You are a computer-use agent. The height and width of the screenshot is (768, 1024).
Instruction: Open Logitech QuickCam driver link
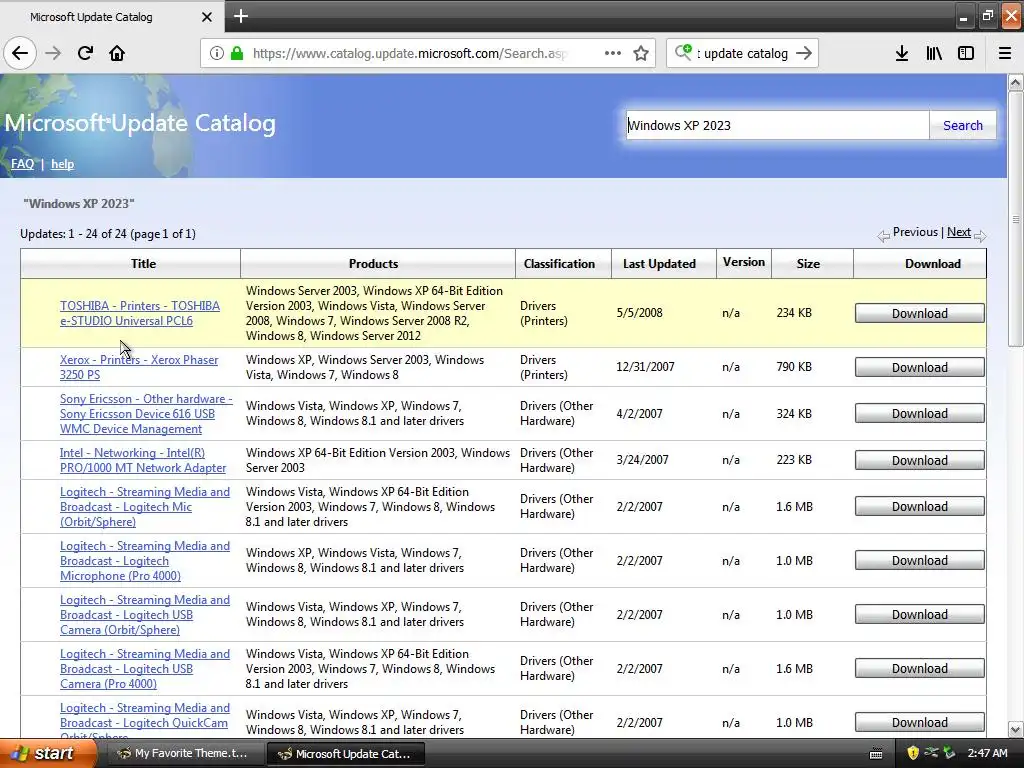[144, 720]
